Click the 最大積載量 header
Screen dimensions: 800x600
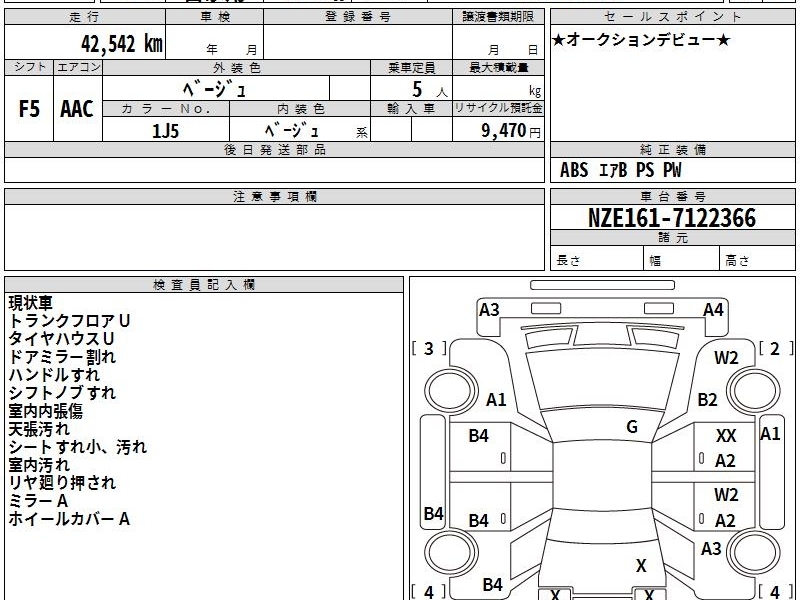point(498,67)
